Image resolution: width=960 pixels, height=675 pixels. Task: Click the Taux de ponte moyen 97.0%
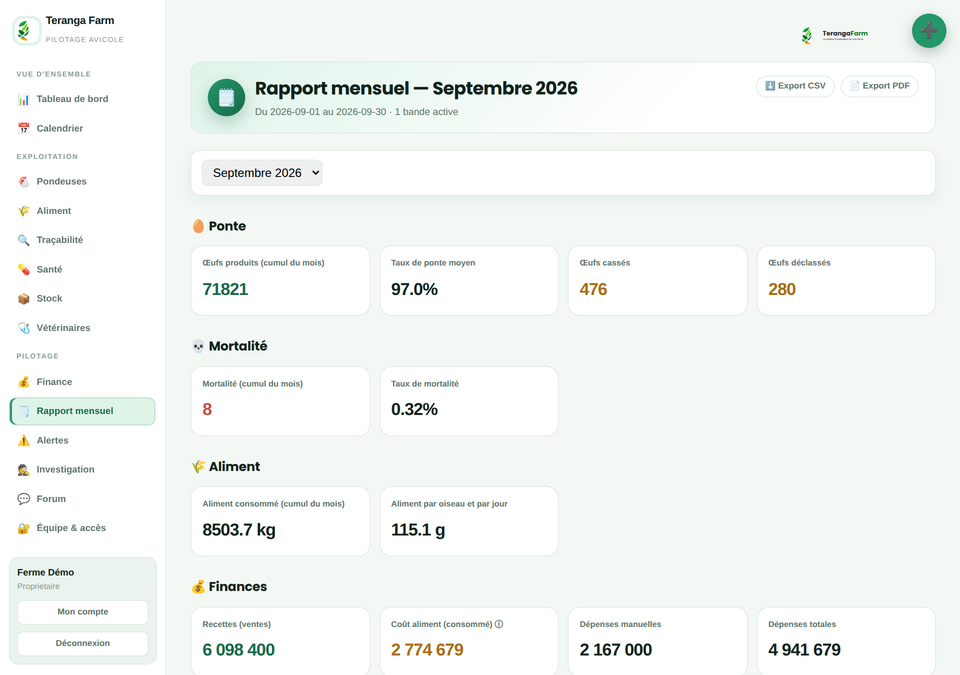point(414,289)
